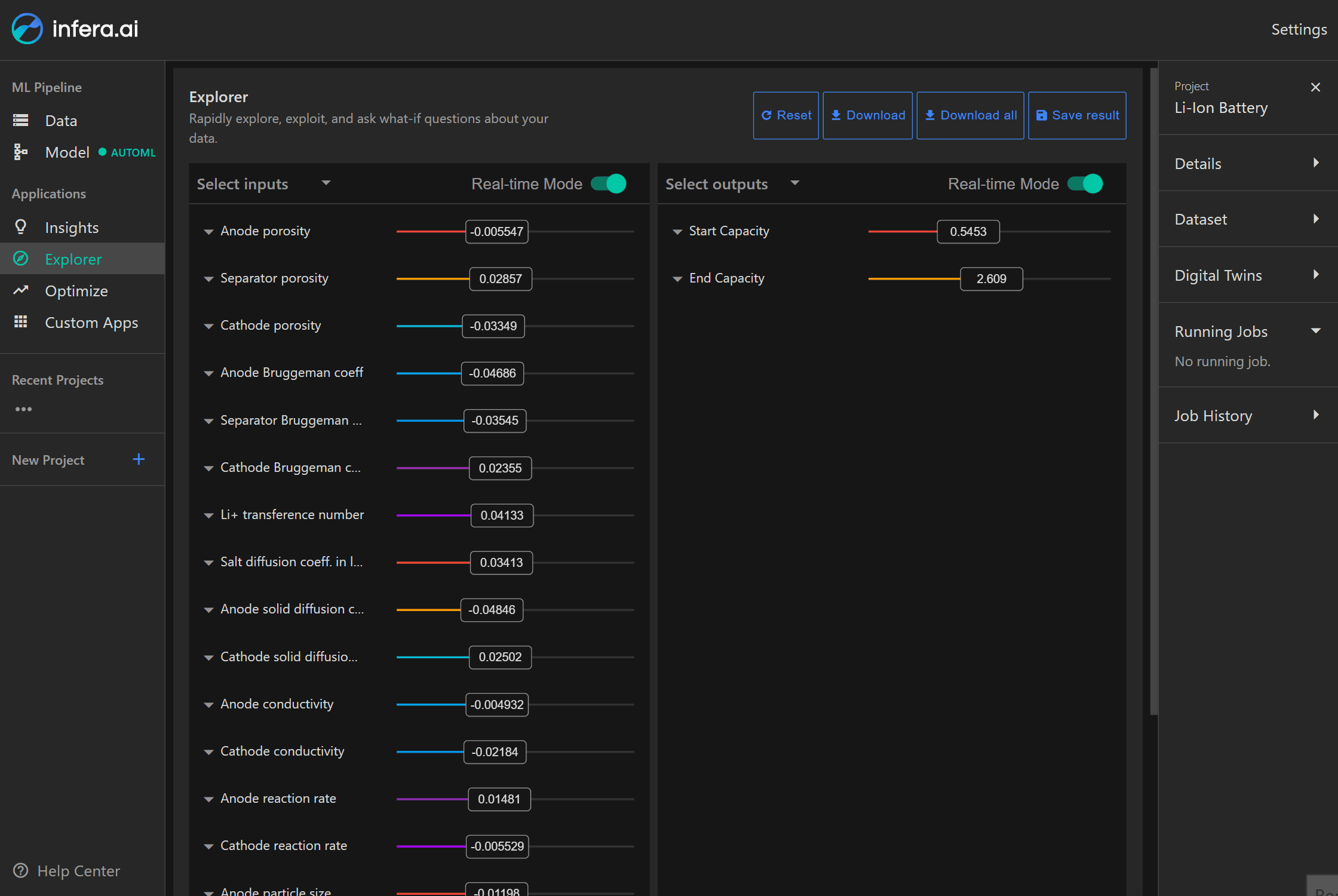1338x896 pixels.
Task: Click the Help Center question mark icon
Action: click(21, 871)
